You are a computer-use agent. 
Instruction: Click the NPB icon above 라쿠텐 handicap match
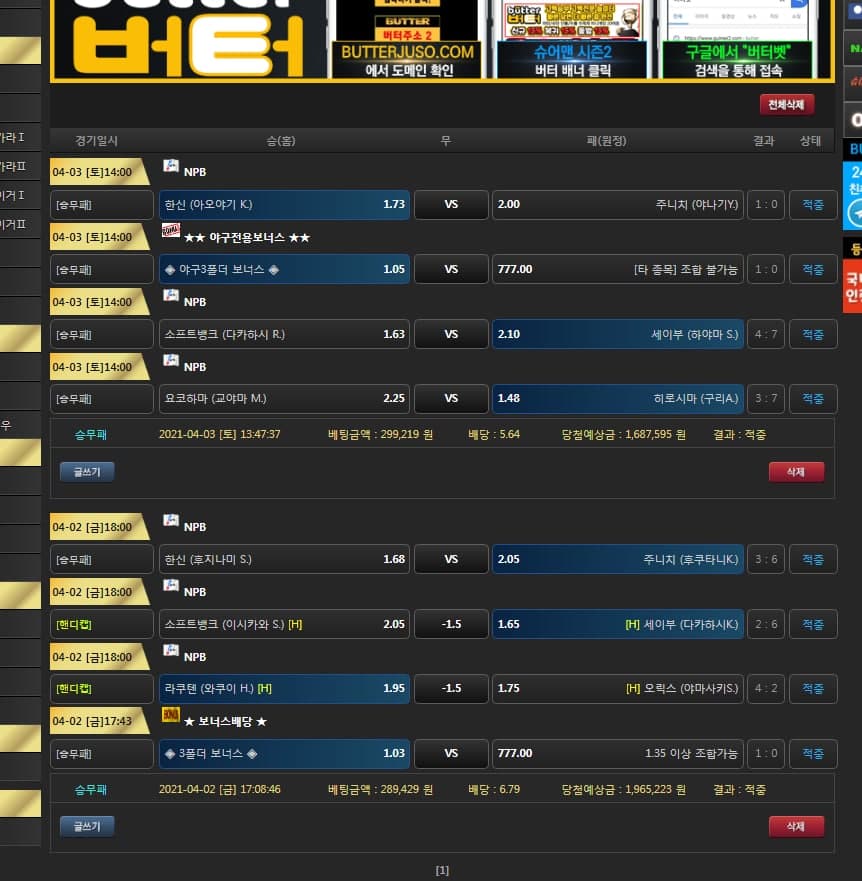pos(170,651)
